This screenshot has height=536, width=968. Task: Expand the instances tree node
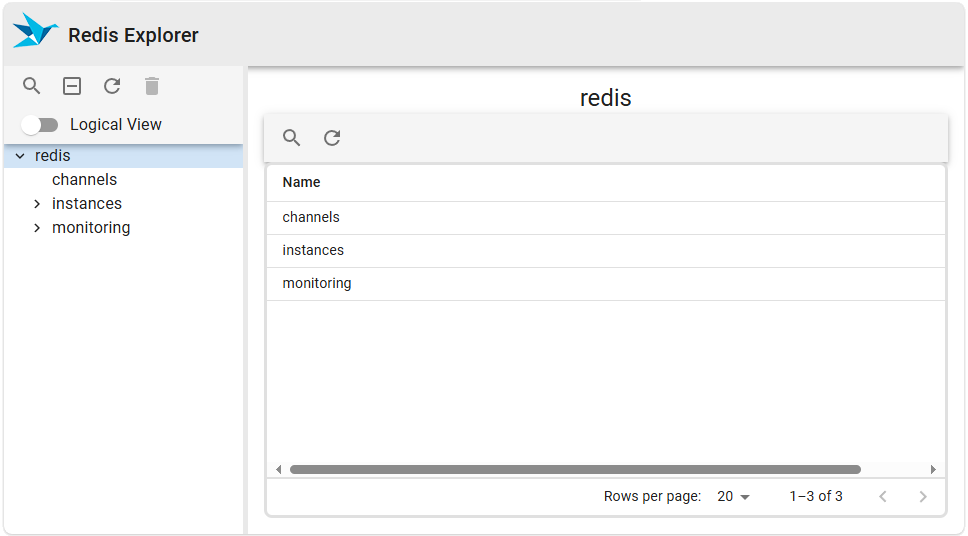pos(37,204)
